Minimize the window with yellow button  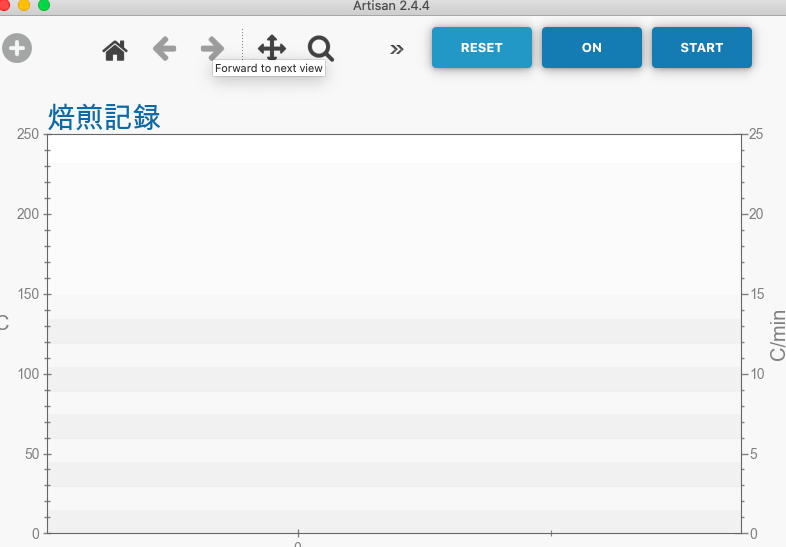tap(24, 5)
